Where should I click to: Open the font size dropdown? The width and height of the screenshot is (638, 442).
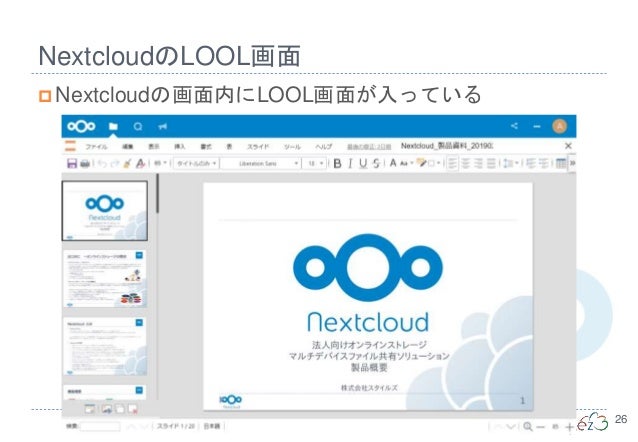[x=315, y=163]
